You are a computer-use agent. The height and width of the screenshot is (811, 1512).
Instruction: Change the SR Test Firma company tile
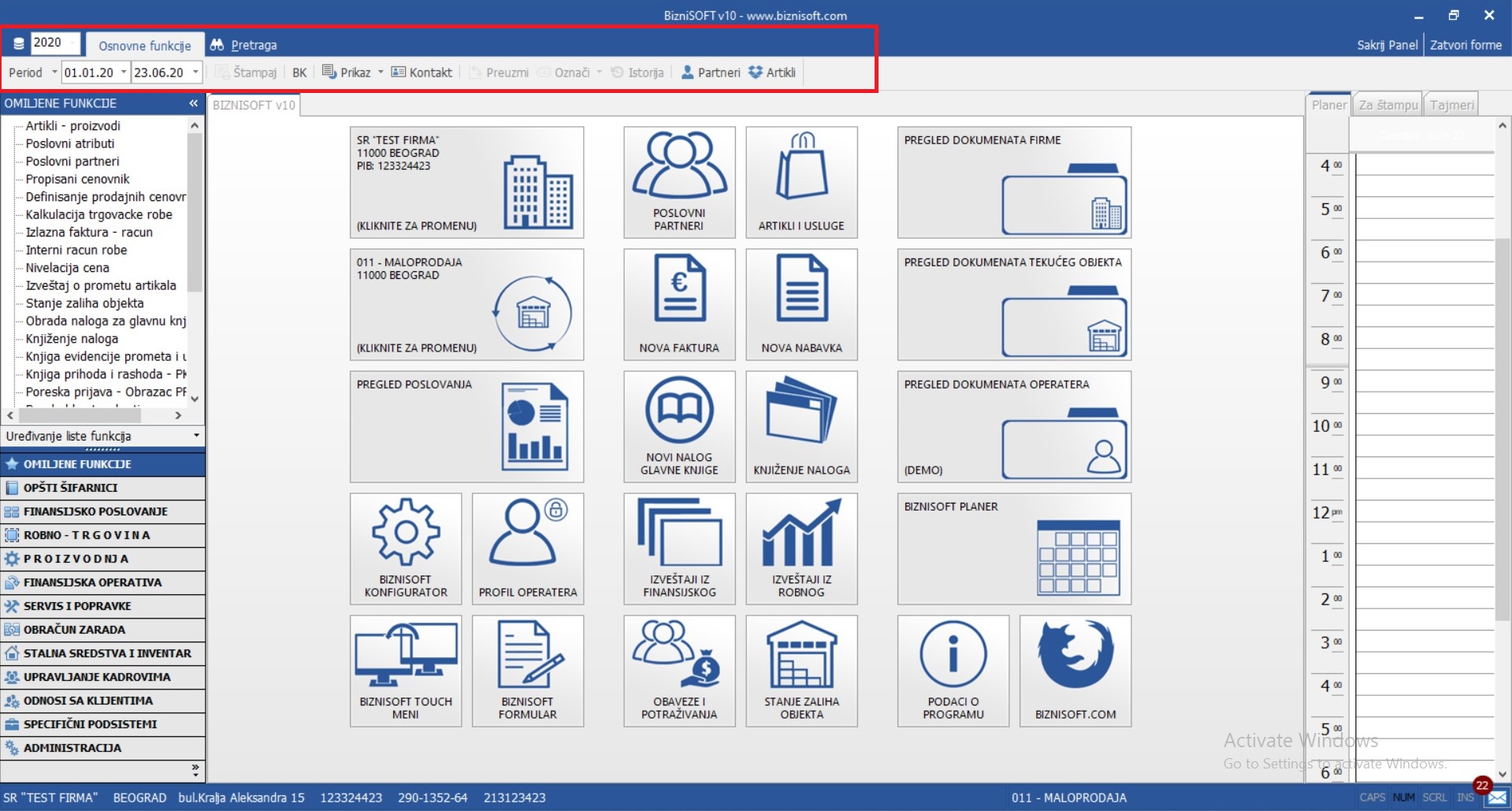(467, 182)
